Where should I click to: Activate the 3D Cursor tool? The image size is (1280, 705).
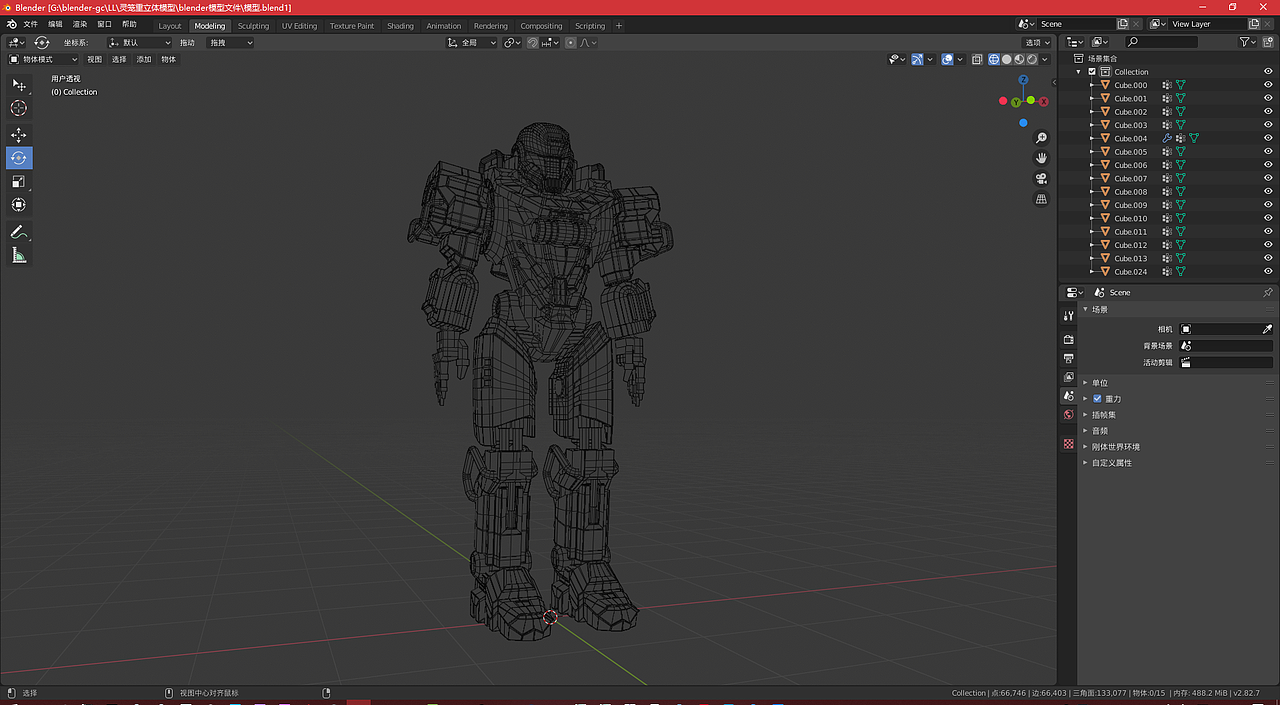[19, 108]
